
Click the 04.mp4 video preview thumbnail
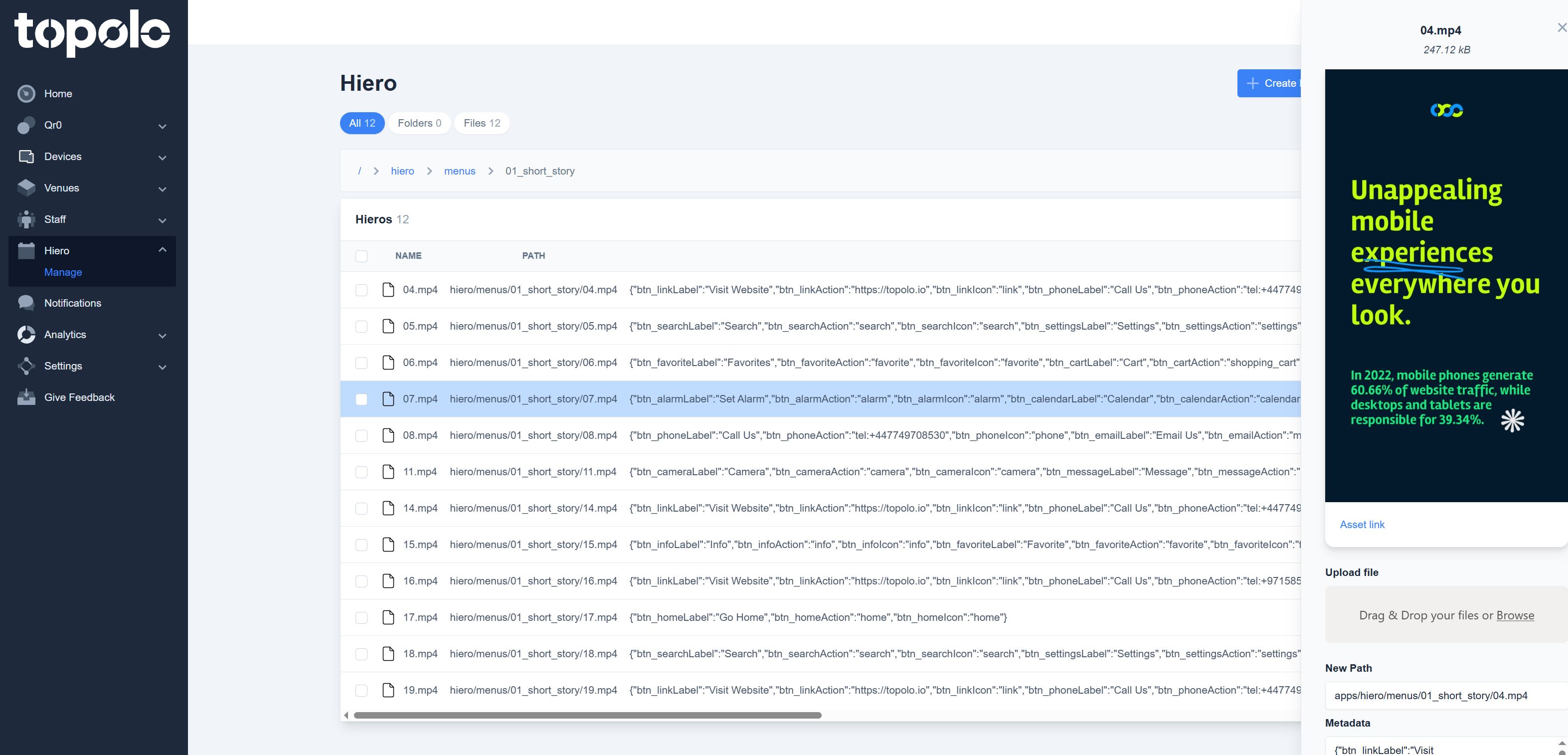(1446, 286)
